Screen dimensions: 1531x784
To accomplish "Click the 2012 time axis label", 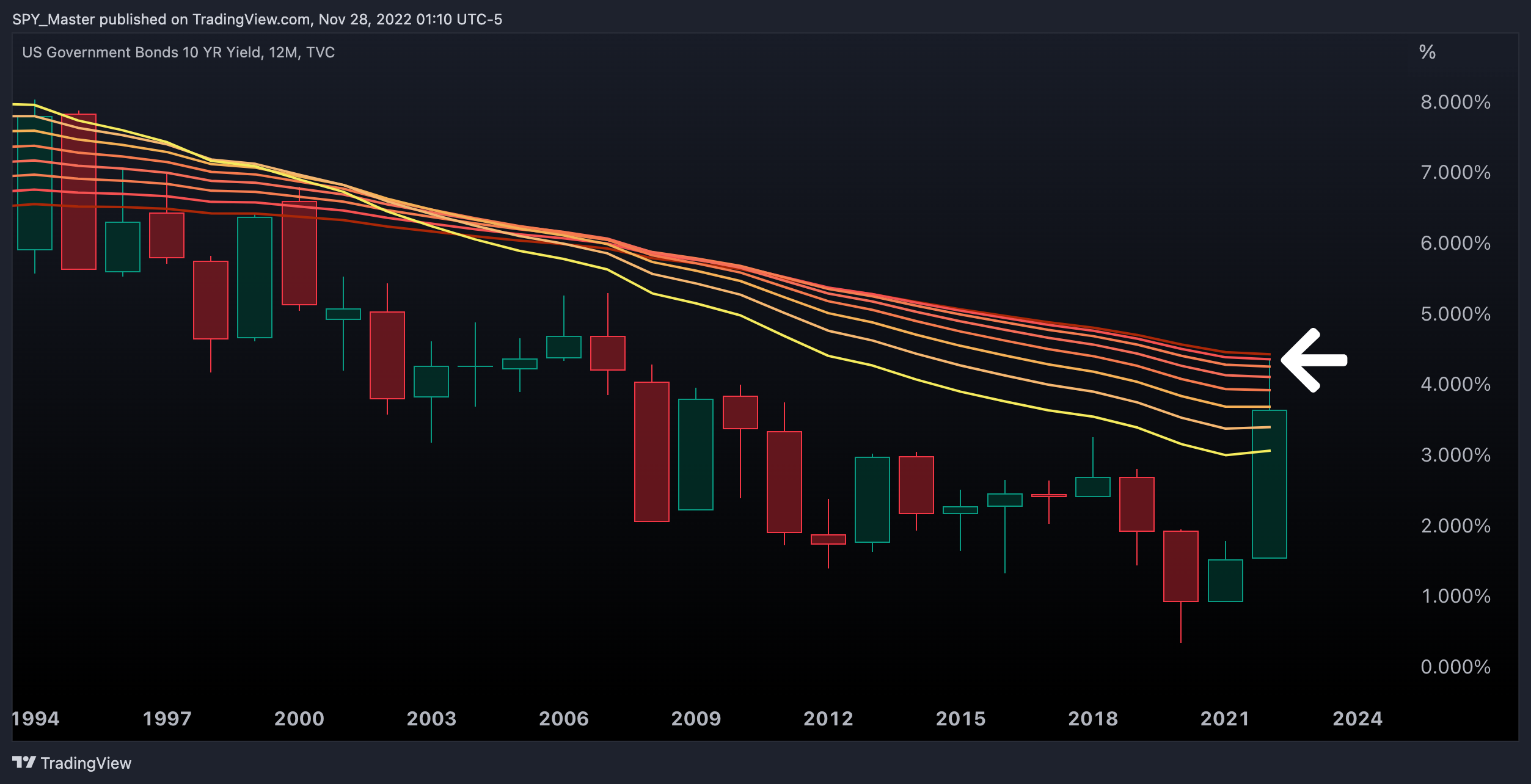I will coord(828,719).
